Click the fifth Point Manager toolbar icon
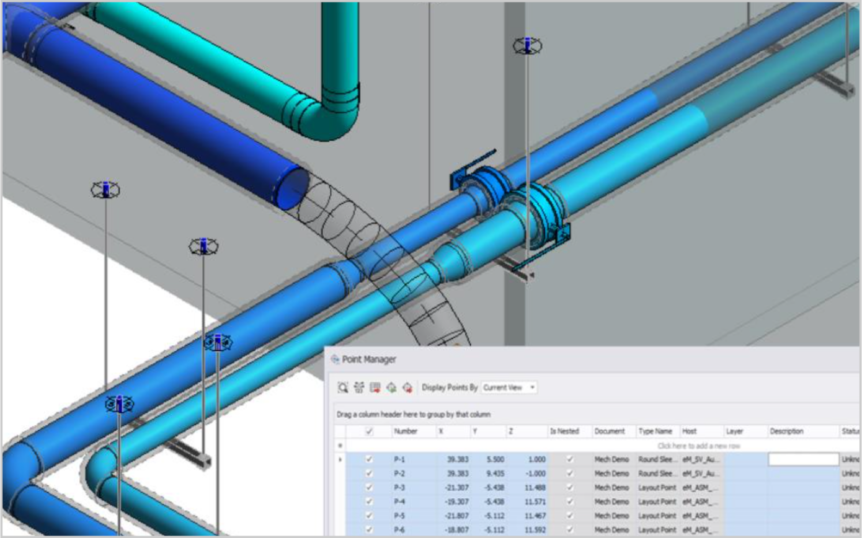This screenshot has height=538, width=862. [x=407, y=387]
